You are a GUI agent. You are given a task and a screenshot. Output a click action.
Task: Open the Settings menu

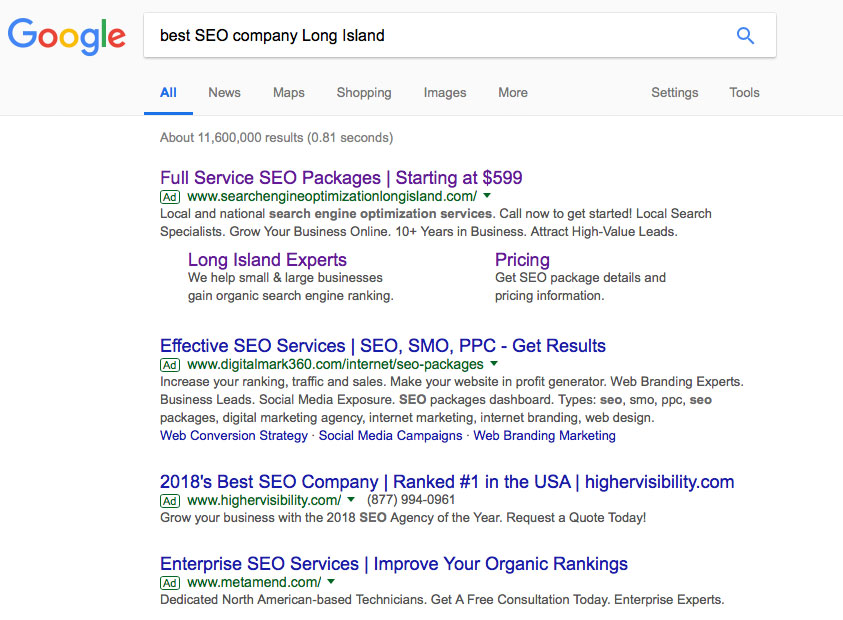click(674, 92)
